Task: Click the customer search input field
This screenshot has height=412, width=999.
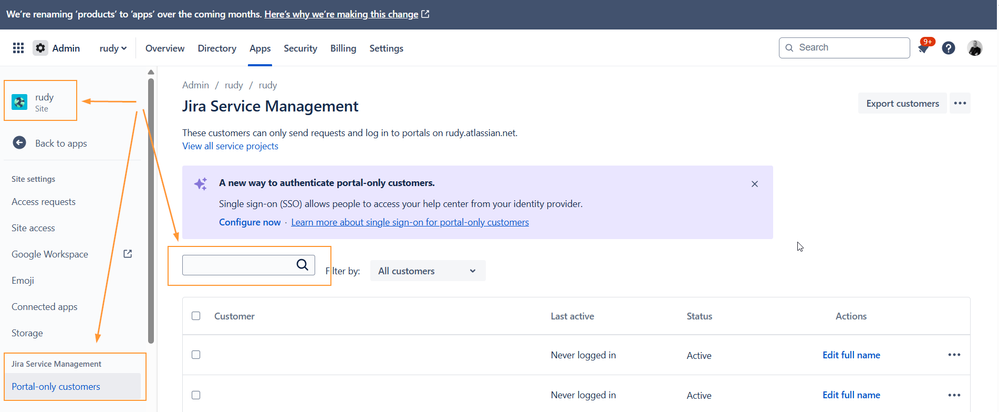Action: (x=248, y=265)
